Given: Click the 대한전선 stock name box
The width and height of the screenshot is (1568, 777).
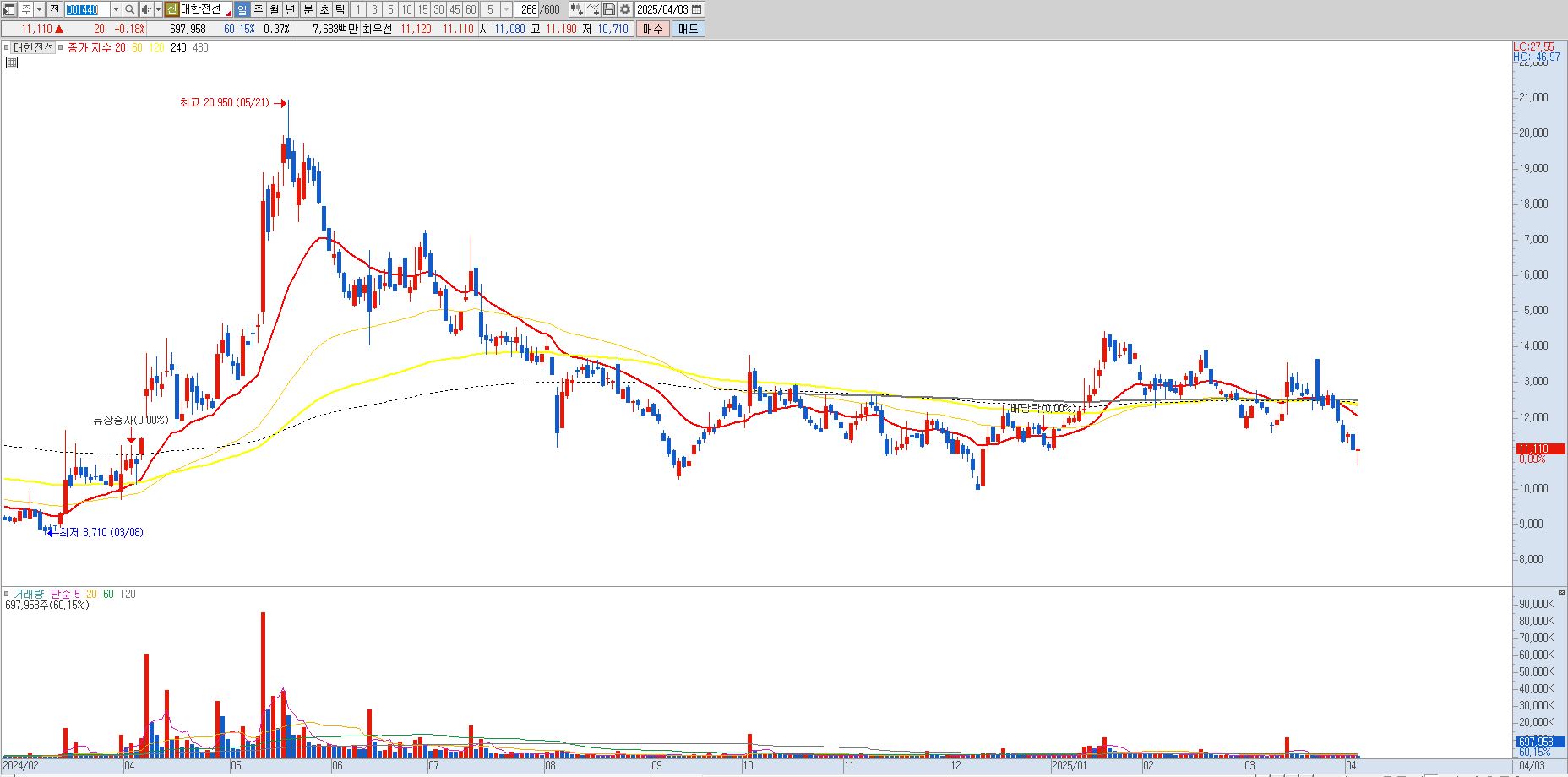Looking at the screenshot, I should [205, 9].
